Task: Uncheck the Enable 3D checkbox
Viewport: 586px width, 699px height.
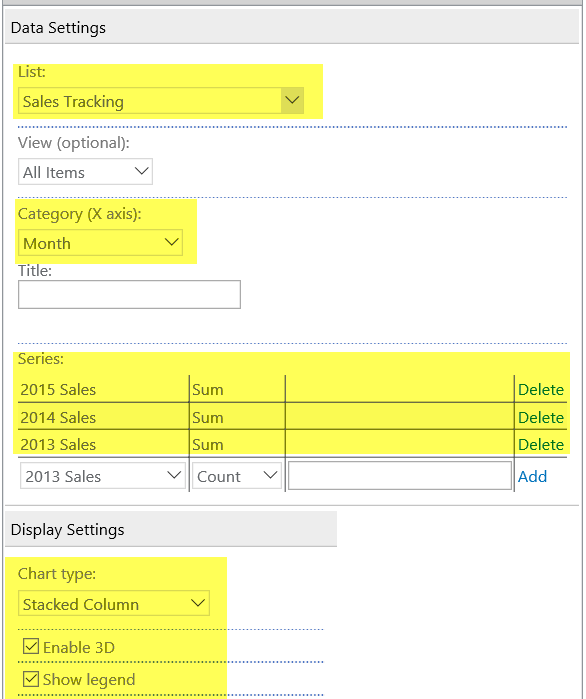Action: pyautogui.click(x=31, y=646)
